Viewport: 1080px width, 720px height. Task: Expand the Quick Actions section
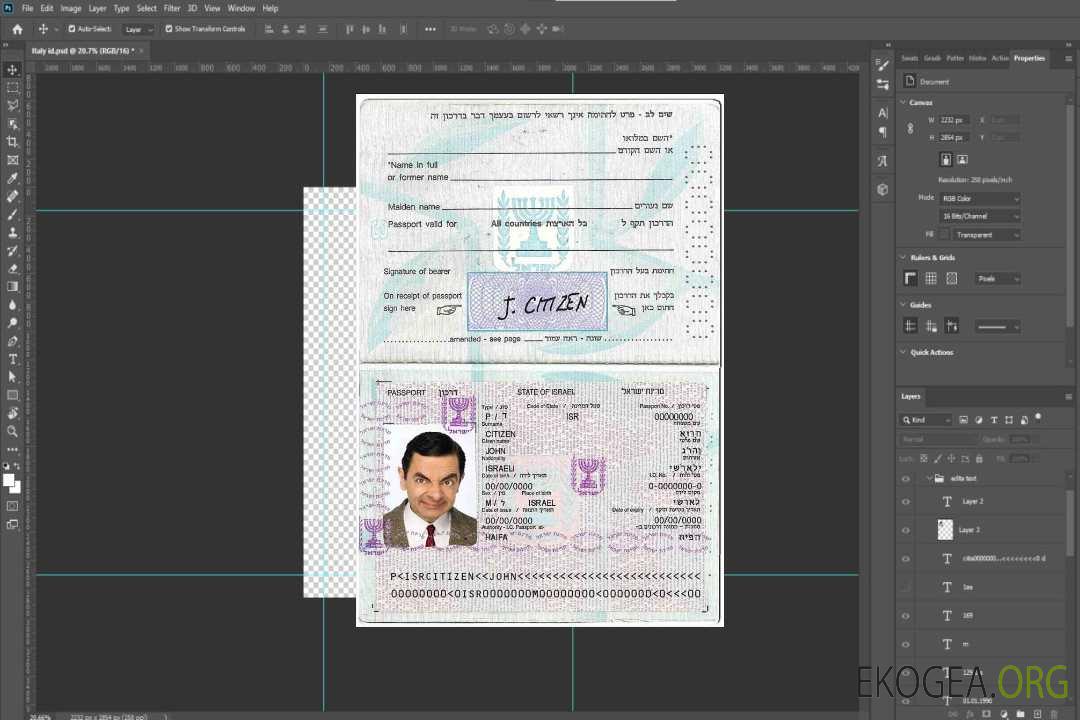903,352
